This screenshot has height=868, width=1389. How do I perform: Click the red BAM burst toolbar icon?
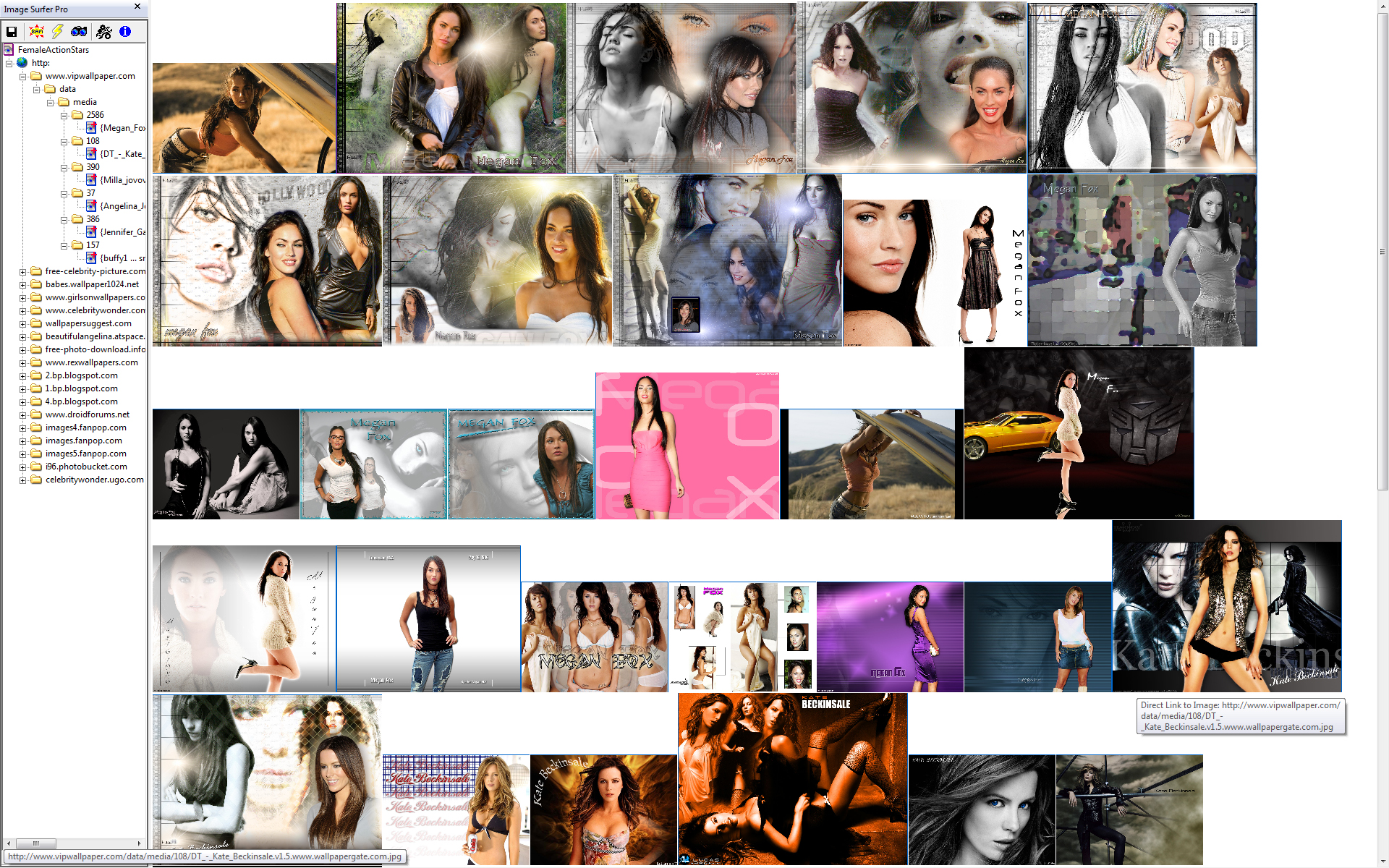36,31
